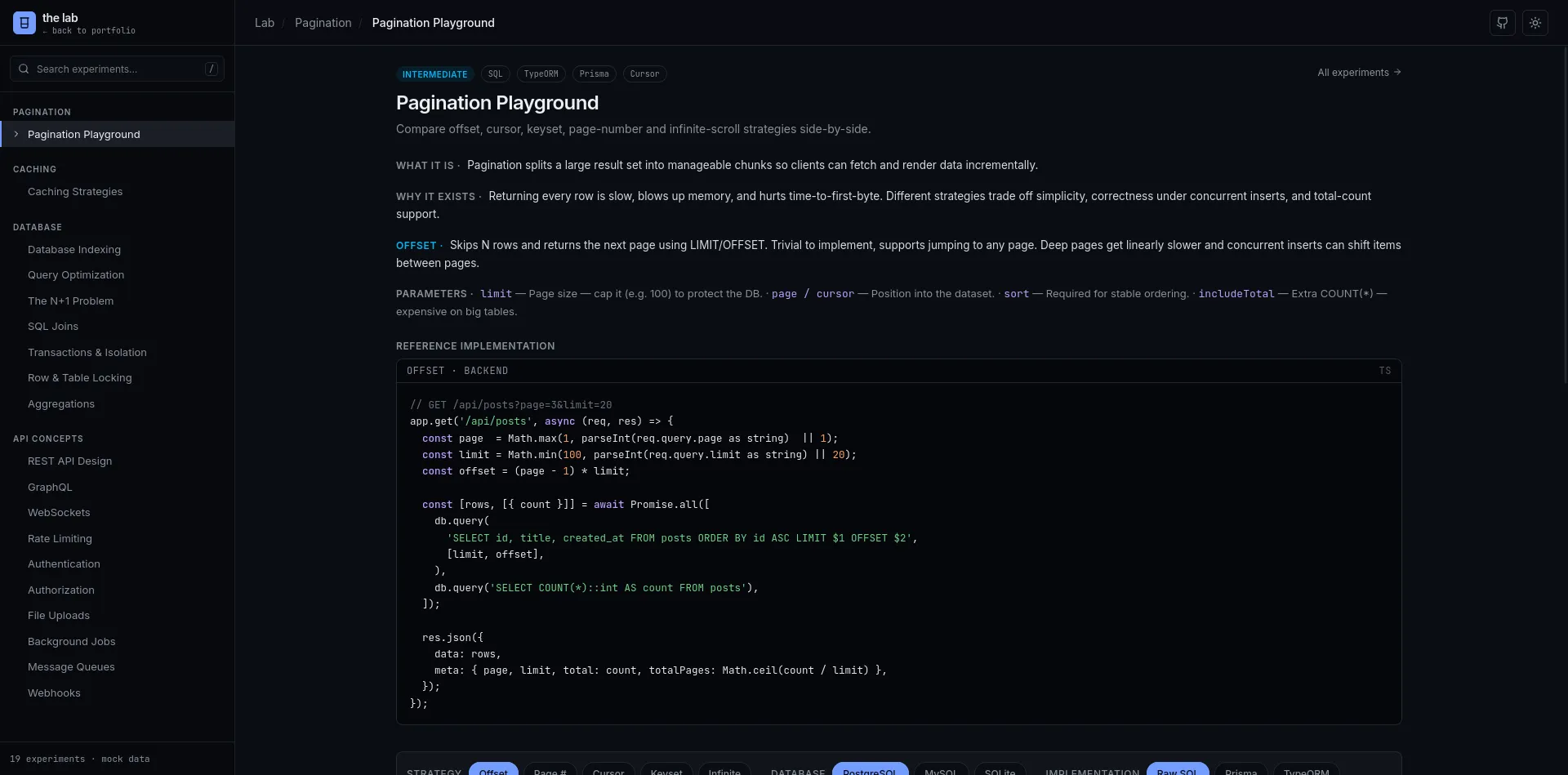The image size is (1568, 775).
Task: Click the slash shortcut key badge
Action: coord(212,69)
